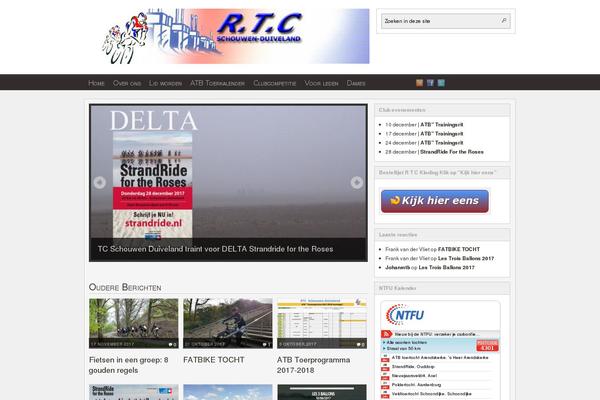Viewport: 600px width, 400px height.
Task: Open the Les 3 Ballons dark thumbnail at bottom
Action: pos(322,392)
